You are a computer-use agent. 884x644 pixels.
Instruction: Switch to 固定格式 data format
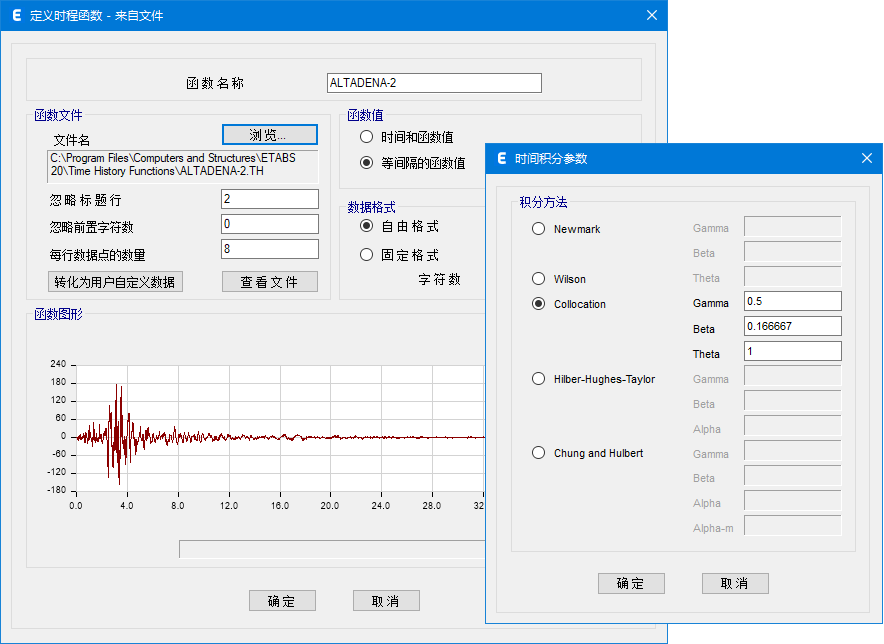(x=366, y=255)
